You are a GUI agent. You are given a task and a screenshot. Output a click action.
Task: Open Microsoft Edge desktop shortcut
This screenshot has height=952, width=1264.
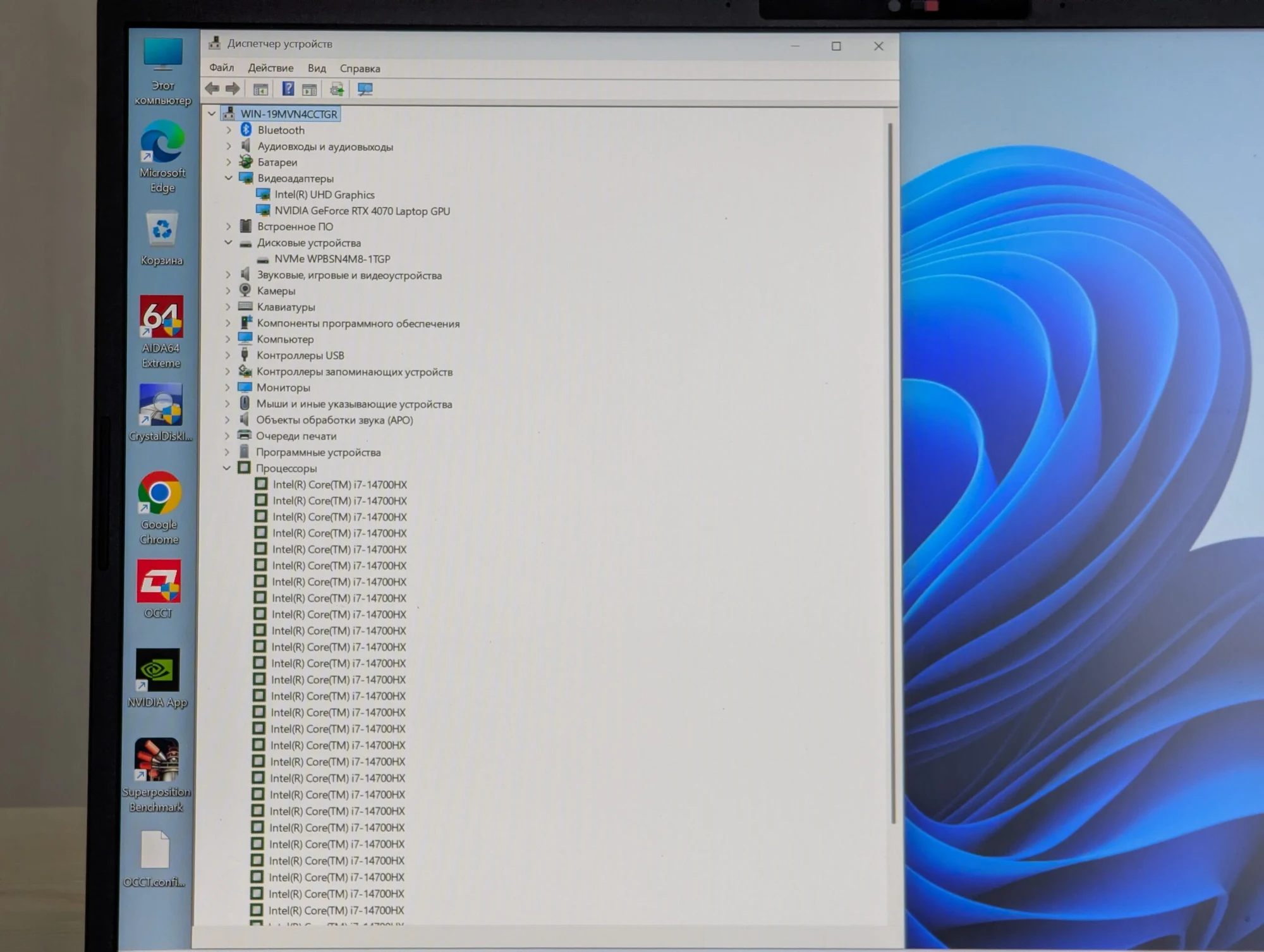[x=162, y=158]
